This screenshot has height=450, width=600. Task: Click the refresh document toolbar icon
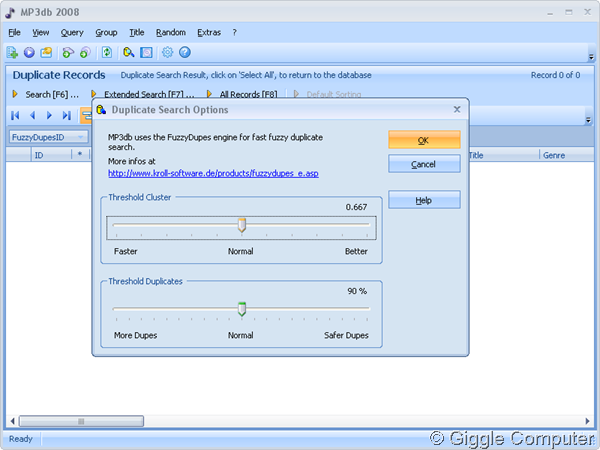pos(107,52)
